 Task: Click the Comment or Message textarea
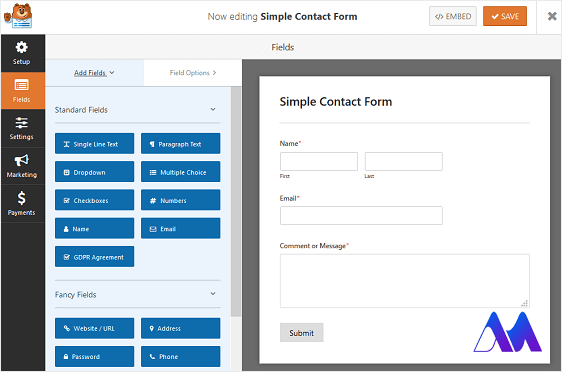tap(405, 281)
